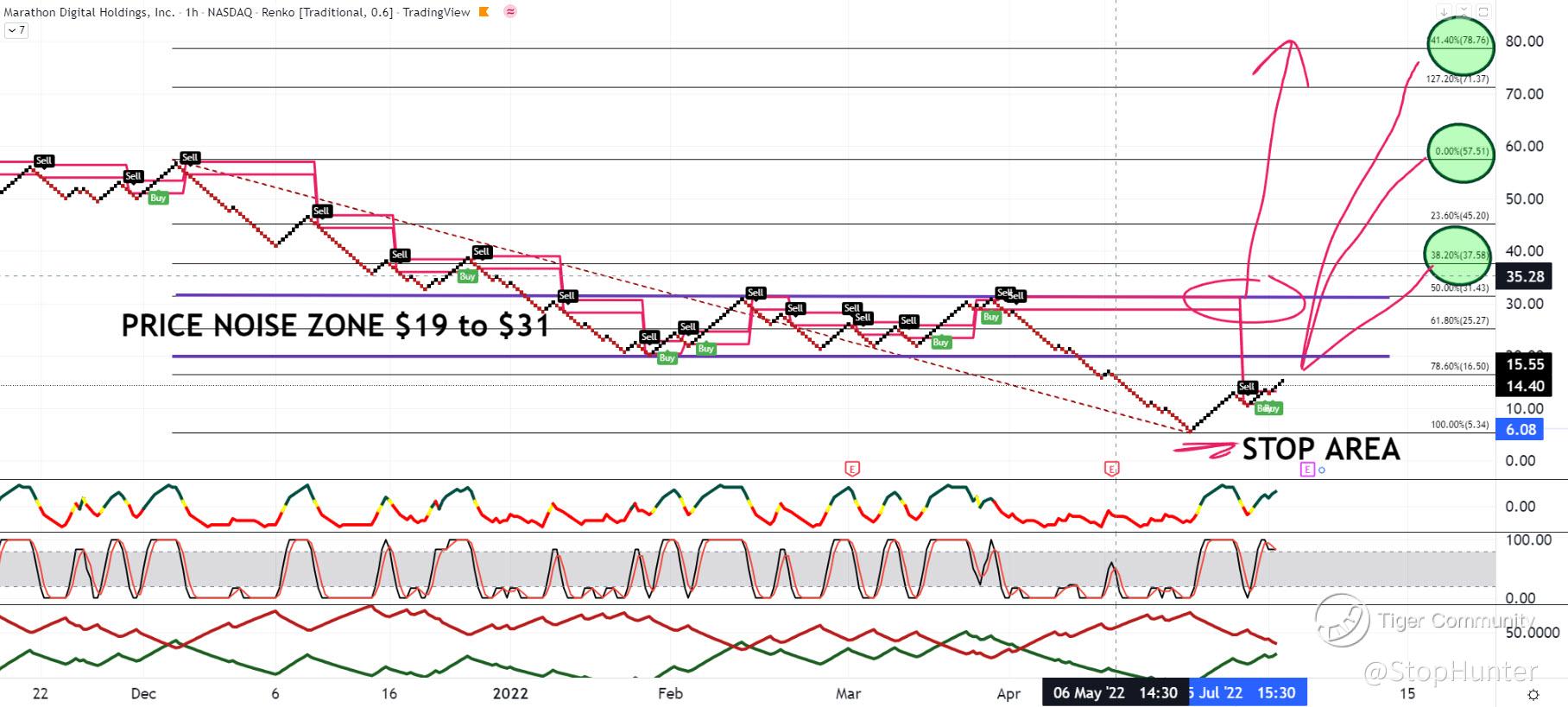
Task: Click the 61.80%(25.27) Fibonacci level label
Action: click(1460, 320)
